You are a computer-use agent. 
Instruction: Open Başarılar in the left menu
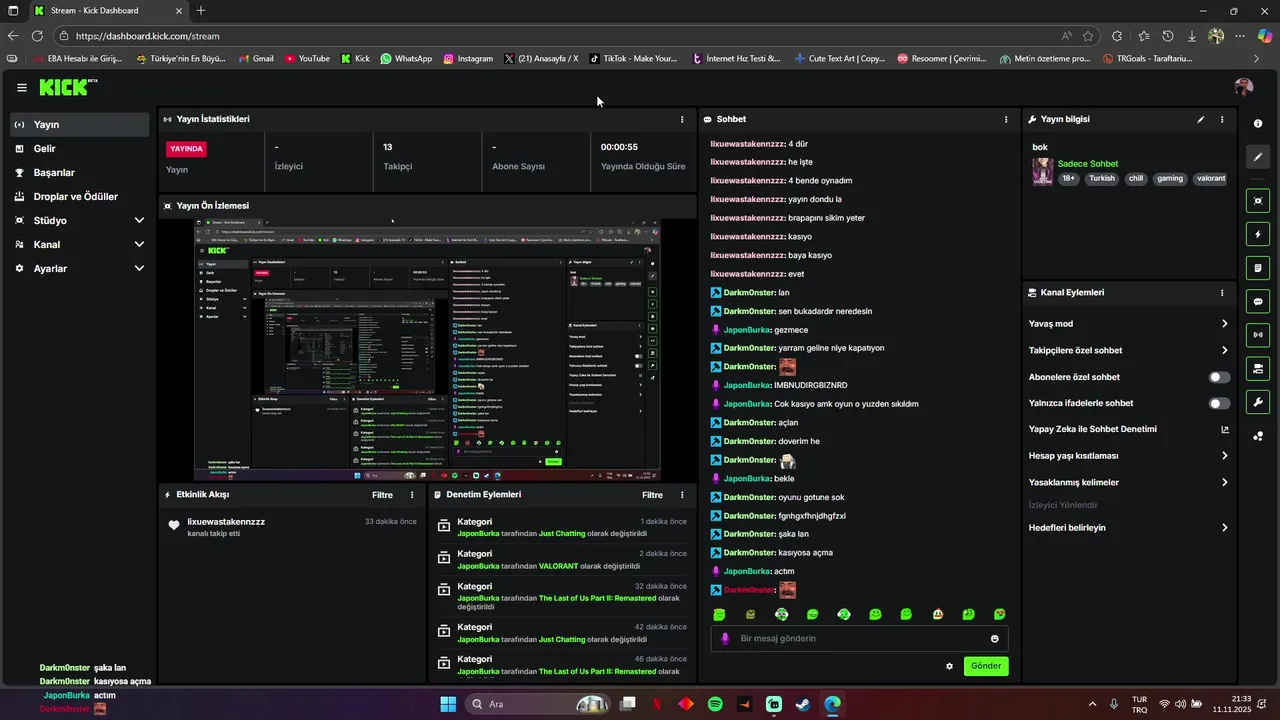coord(80,173)
